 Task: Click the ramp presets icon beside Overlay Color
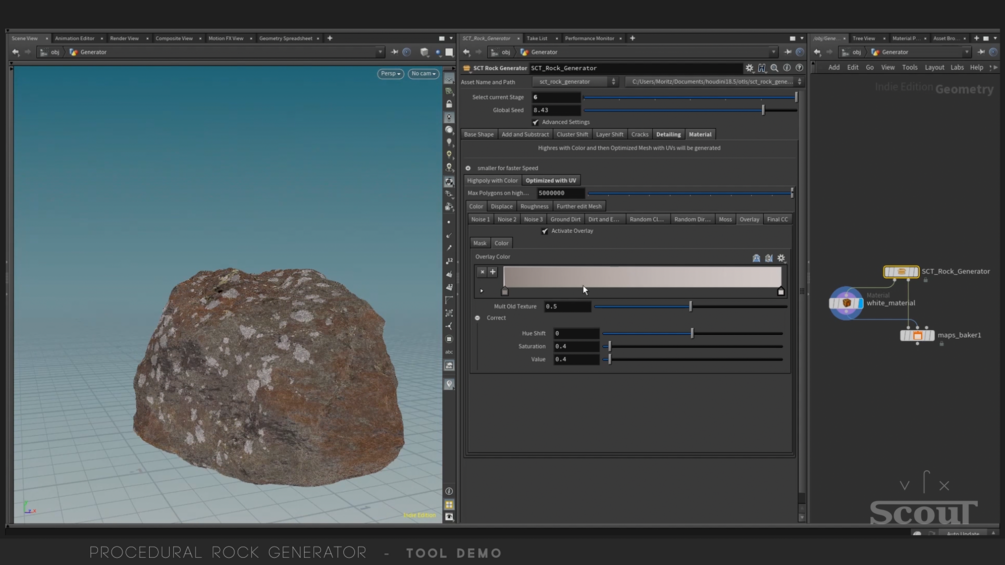(x=756, y=258)
